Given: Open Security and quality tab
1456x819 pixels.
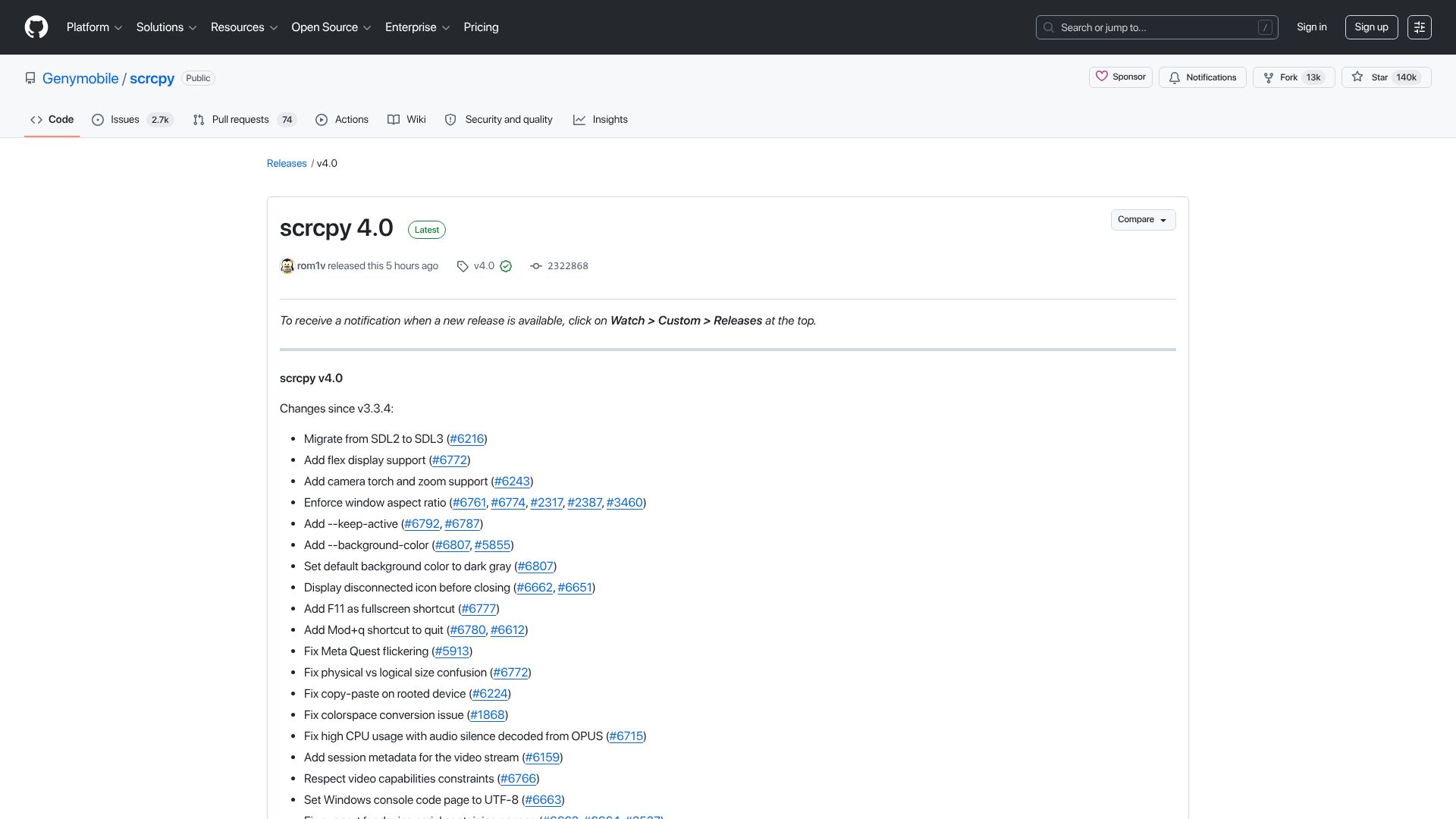Looking at the screenshot, I should (499, 120).
